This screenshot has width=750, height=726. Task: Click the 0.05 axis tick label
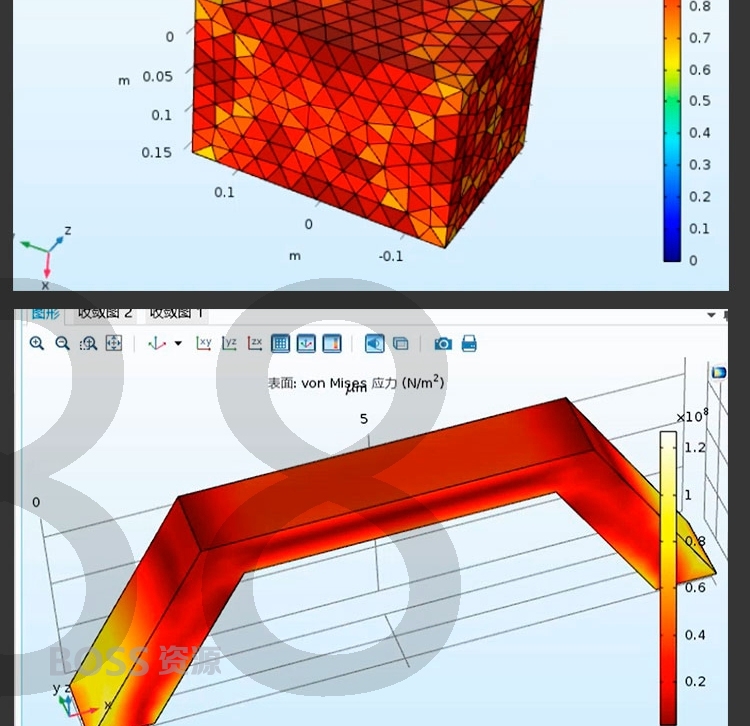coord(157,77)
